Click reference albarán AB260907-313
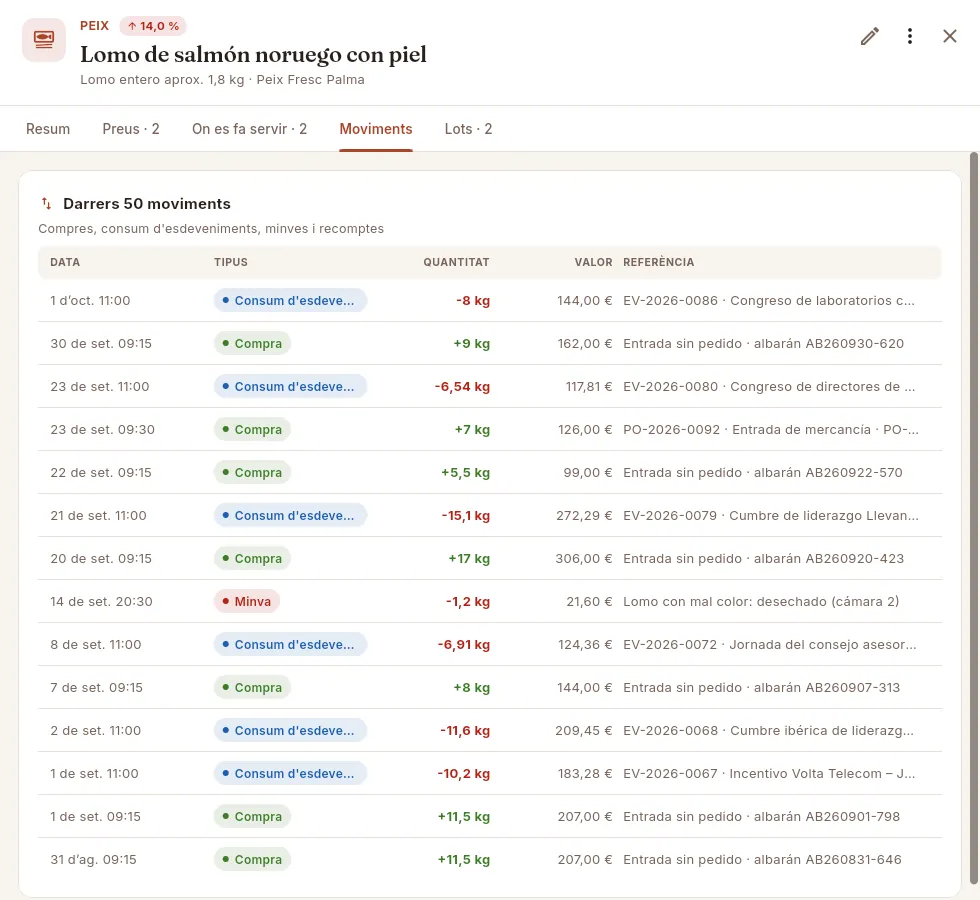 click(x=761, y=688)
